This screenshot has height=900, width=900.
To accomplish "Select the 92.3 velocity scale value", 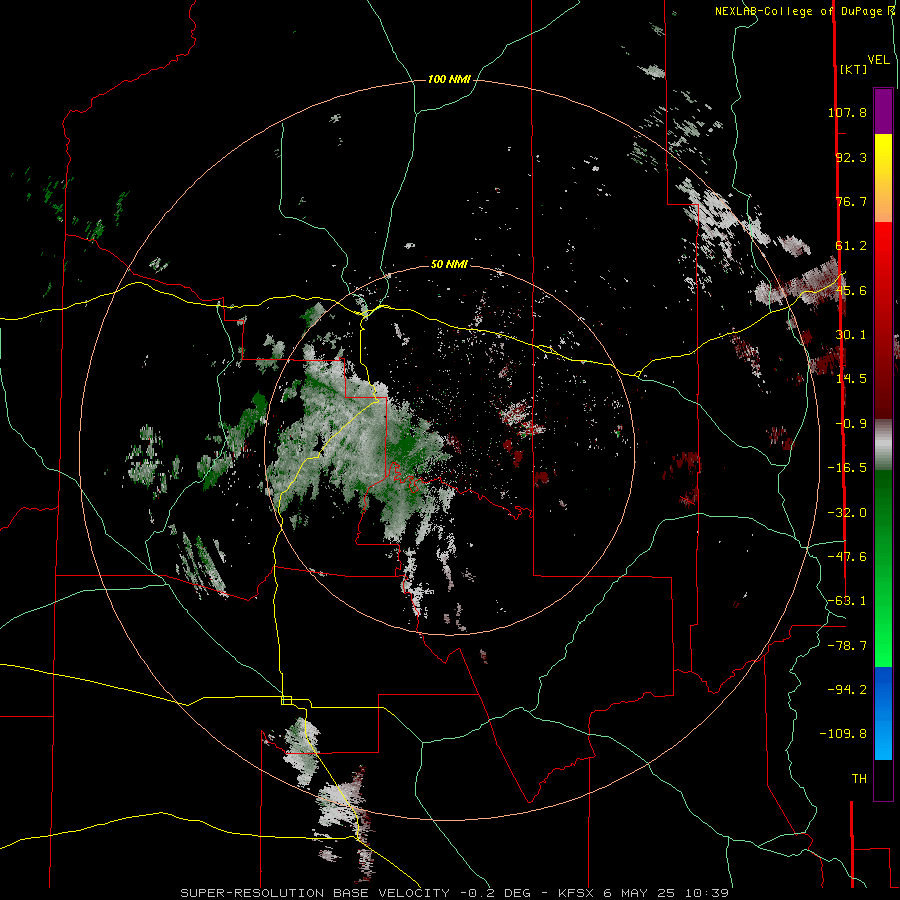I will point(851,157).
